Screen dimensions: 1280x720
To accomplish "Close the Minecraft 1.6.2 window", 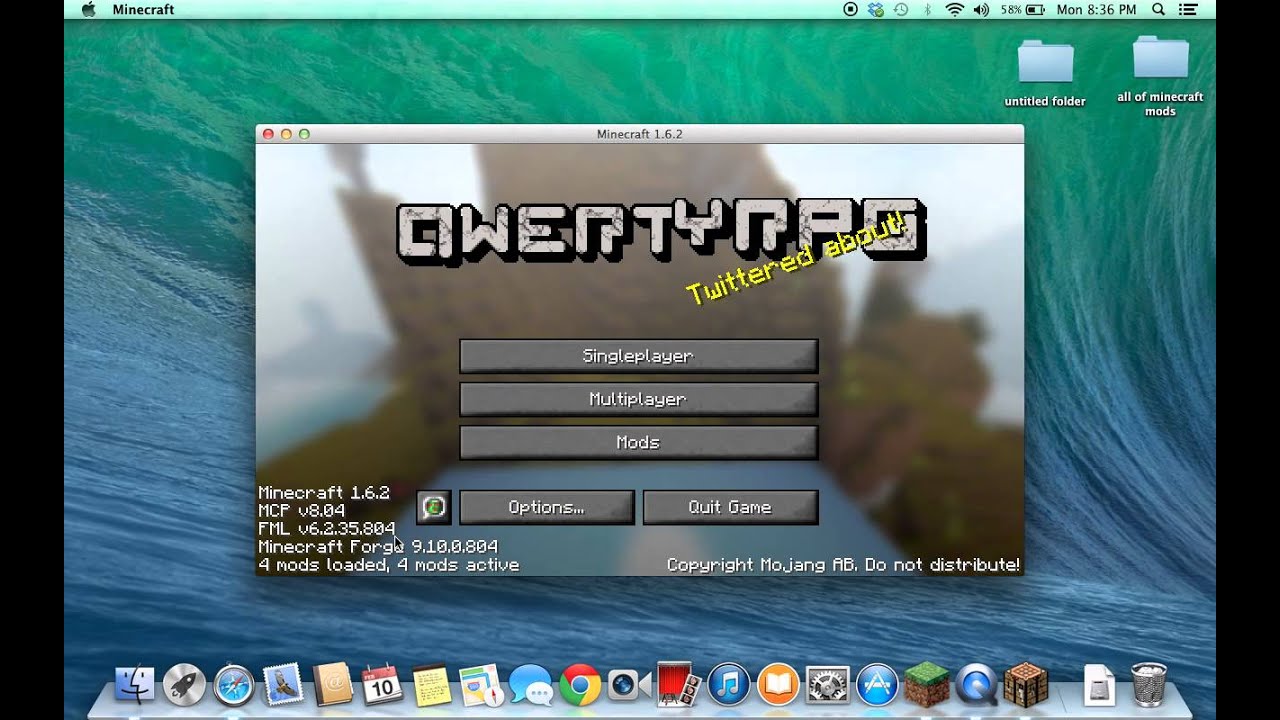I will pos(268,134).
